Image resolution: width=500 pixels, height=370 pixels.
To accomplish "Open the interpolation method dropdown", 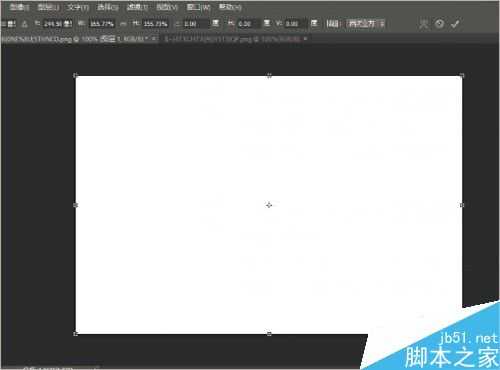I will 366,24.
